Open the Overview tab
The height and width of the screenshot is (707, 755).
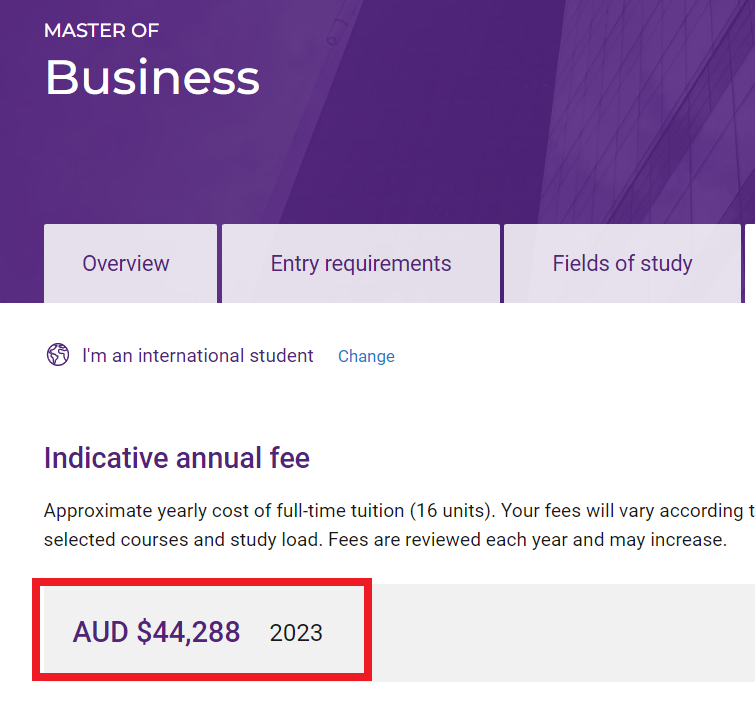pos(126,264)
